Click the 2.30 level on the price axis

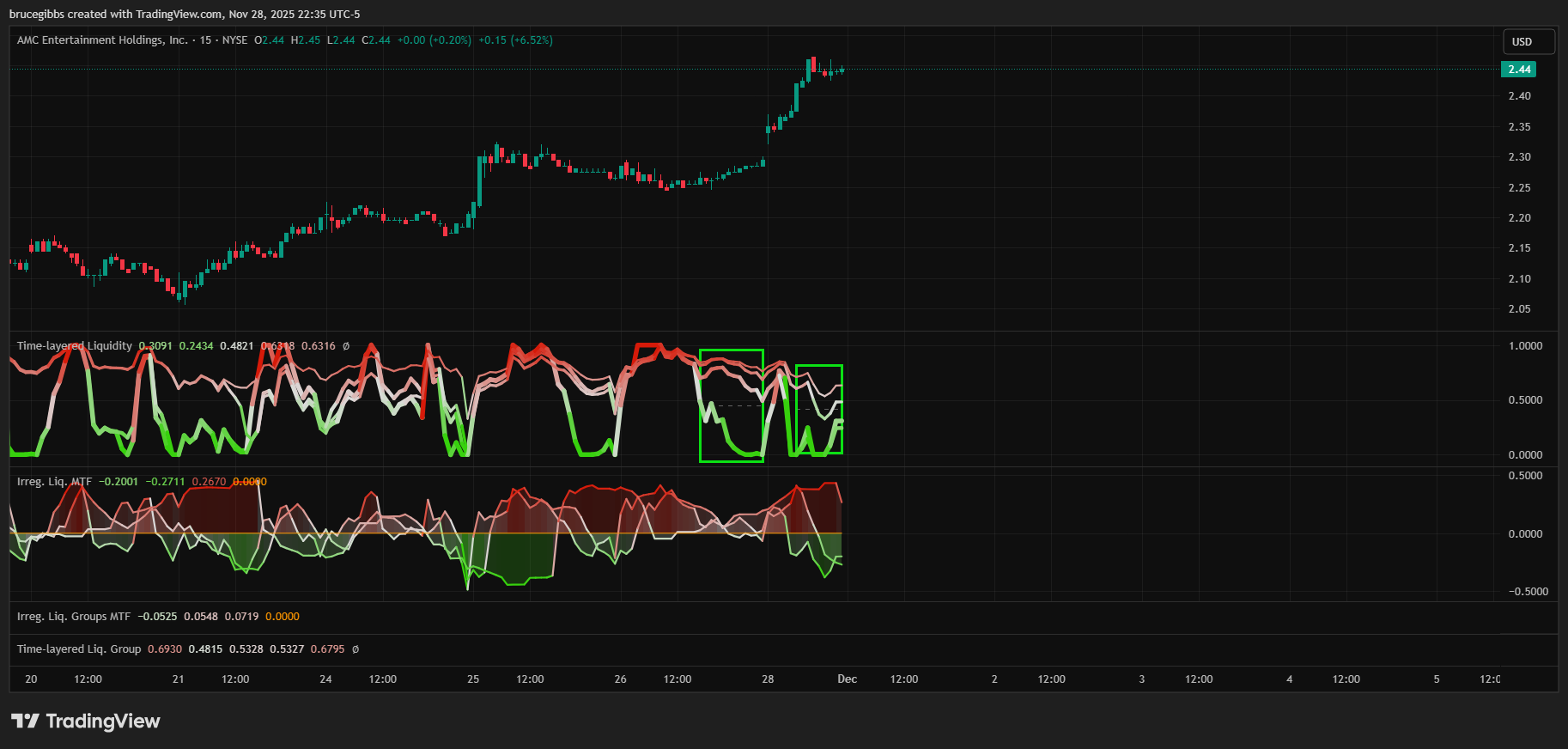(1519, 157)
